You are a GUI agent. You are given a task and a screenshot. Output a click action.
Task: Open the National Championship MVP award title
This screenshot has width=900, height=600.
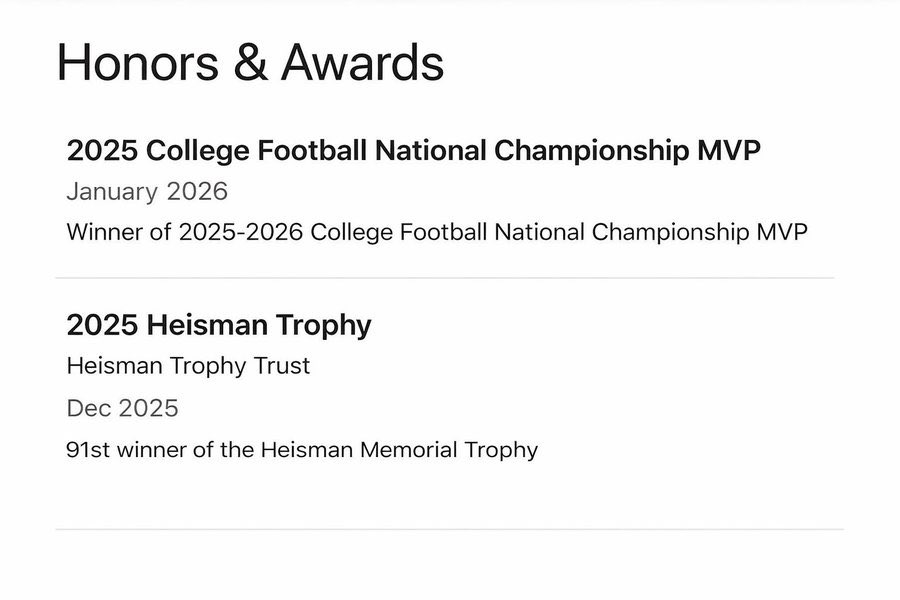[x=413, y=151]
